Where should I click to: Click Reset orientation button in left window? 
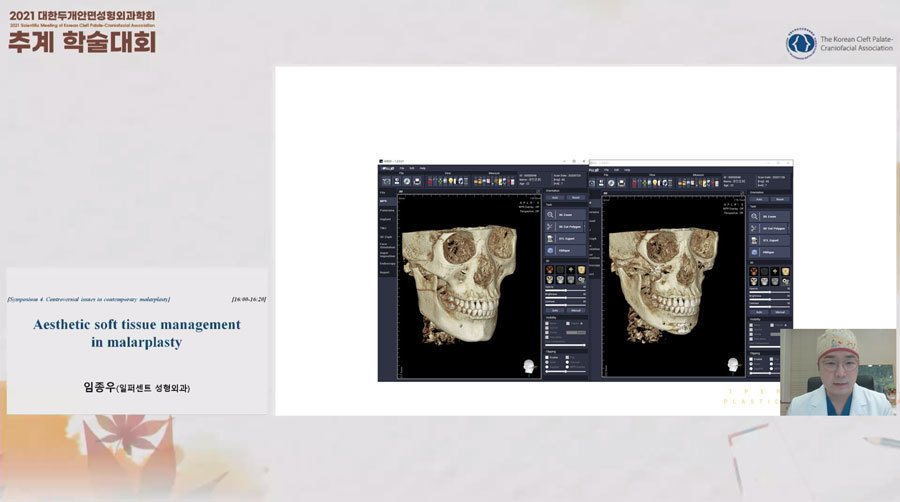(x=576, y=197)
